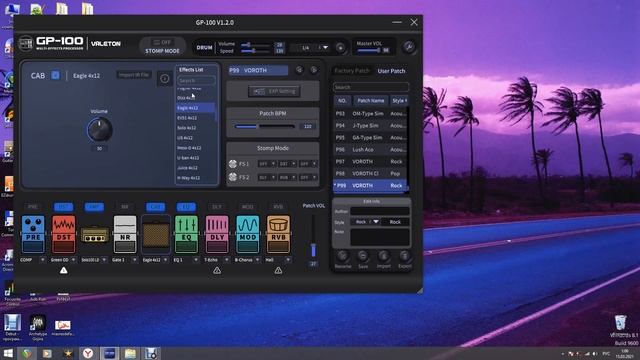
Task: Disable the EQ module toggle
Action: pyautogui.click(x=186, y=207)
